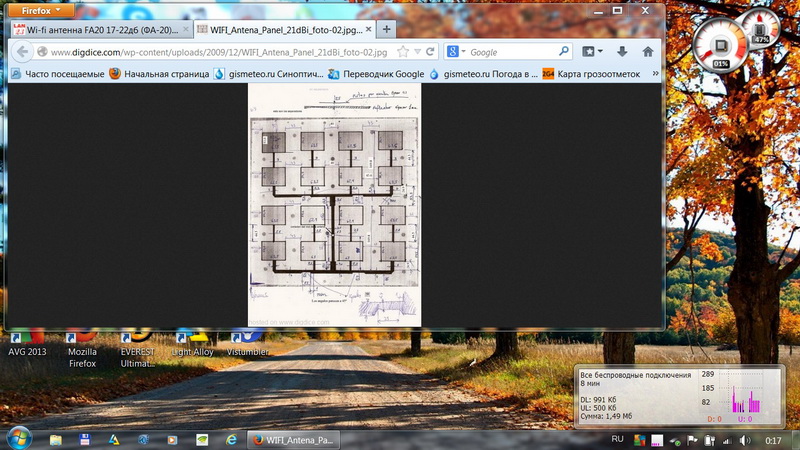The image size is (800, 450).
Task: Open the Начальная страница bookmark
Action: pos(159,74)
